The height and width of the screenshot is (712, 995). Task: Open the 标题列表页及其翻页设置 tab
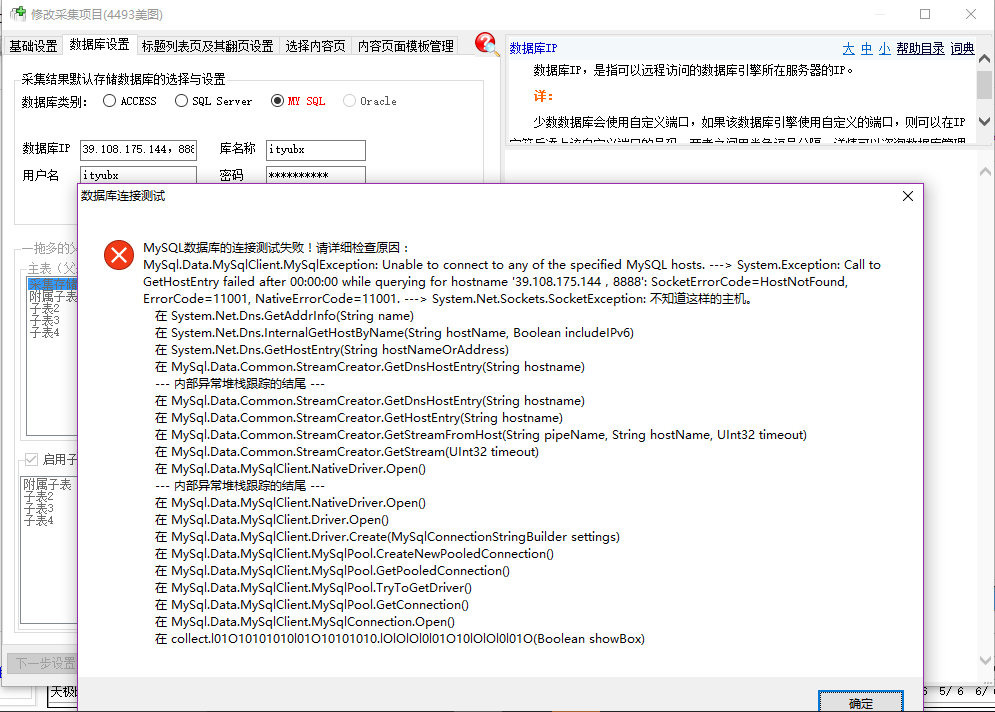click(207, 46)
